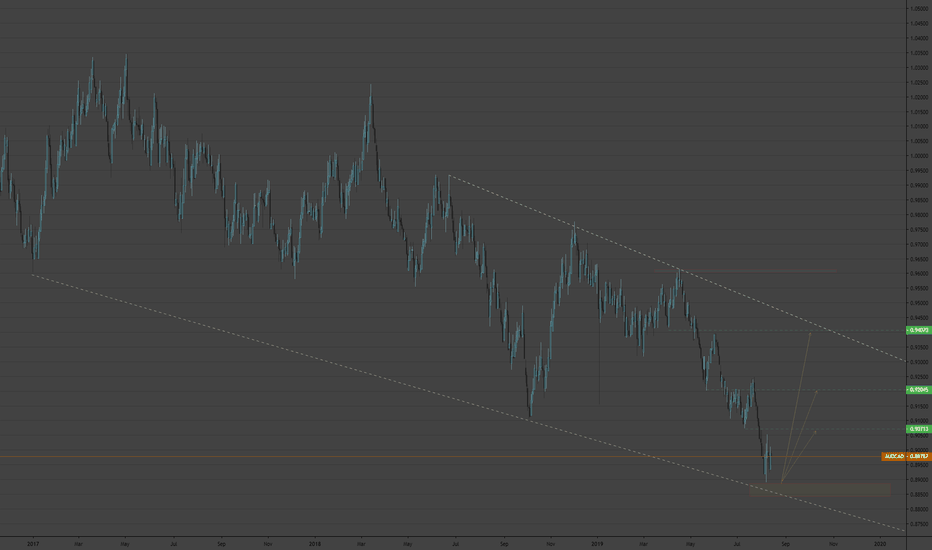Screen dimensions: 932x550
Task: Select the orange horizontal price line
Action: 440,457
